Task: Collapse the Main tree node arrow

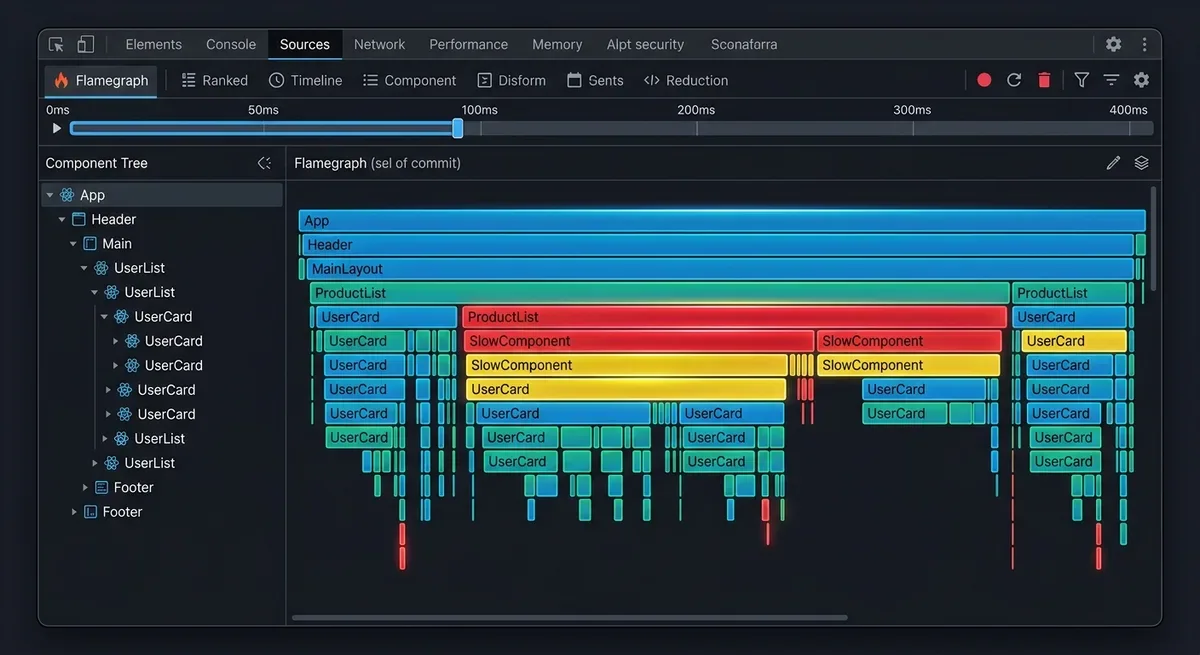Action: (x=73, y=243)
